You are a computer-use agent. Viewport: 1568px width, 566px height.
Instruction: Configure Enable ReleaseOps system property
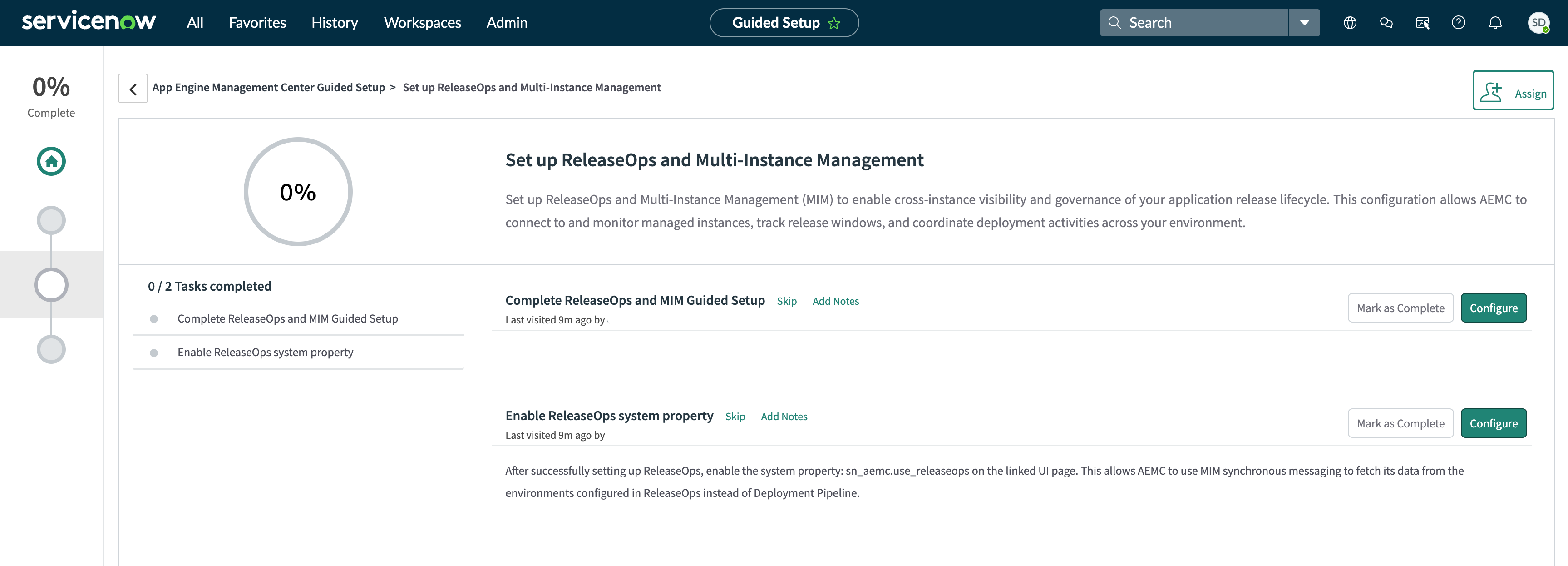click(x=1493, y=423)
